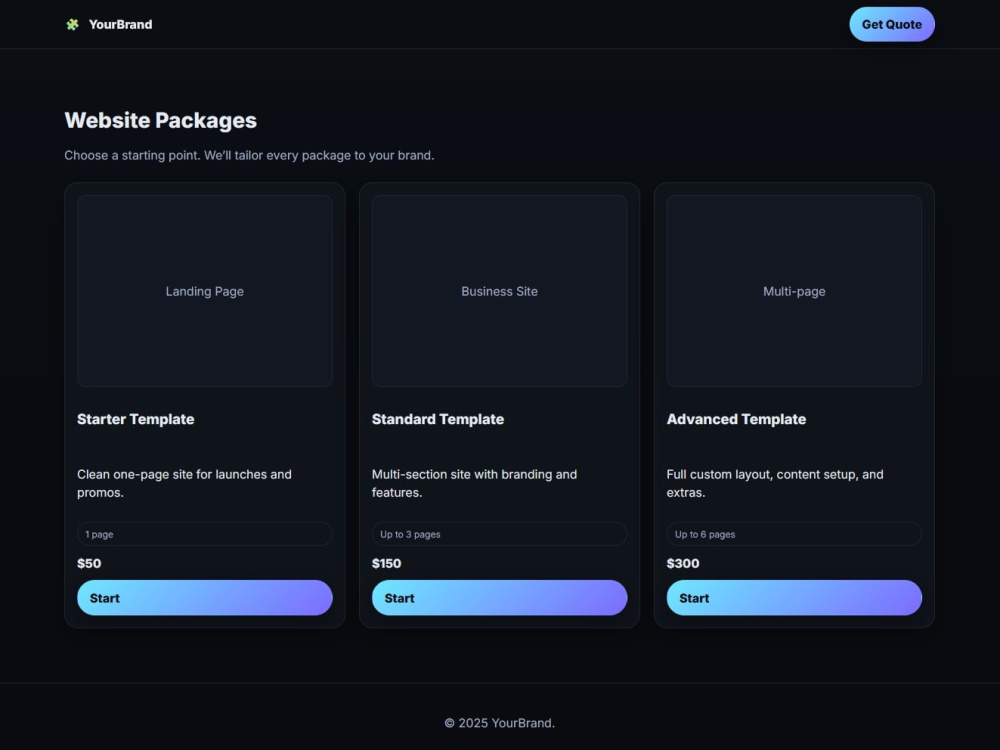1000x750 pixels.
Task: Click the 'Up to 6 pages' tag
Action: coord(794,534)
